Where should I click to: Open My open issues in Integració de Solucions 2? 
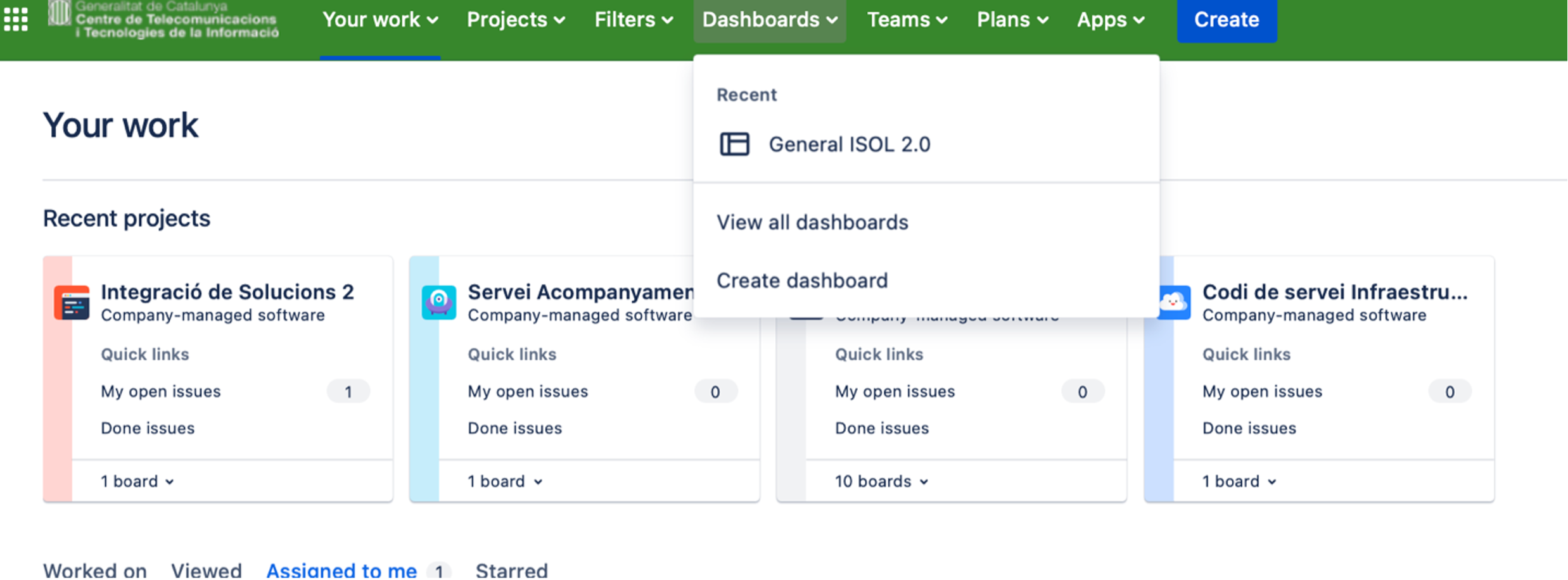(161, 391)
